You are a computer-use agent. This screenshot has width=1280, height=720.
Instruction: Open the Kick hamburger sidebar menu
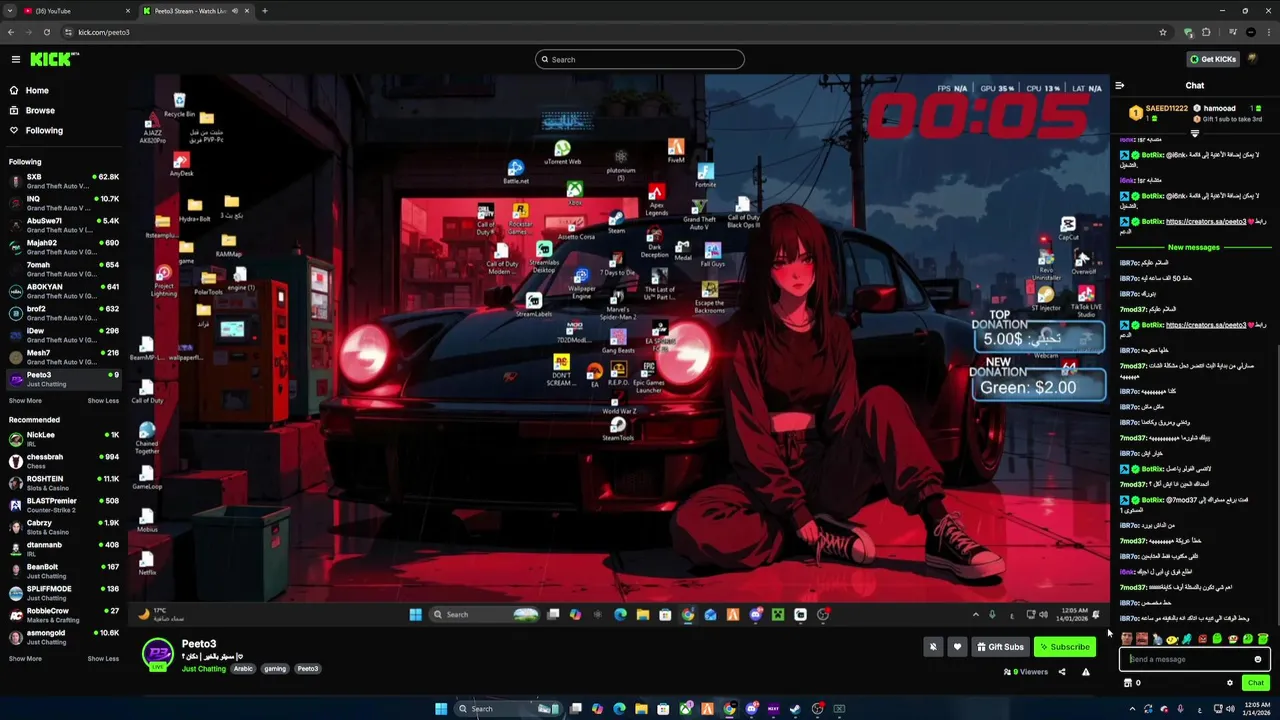tap(15, 59)
